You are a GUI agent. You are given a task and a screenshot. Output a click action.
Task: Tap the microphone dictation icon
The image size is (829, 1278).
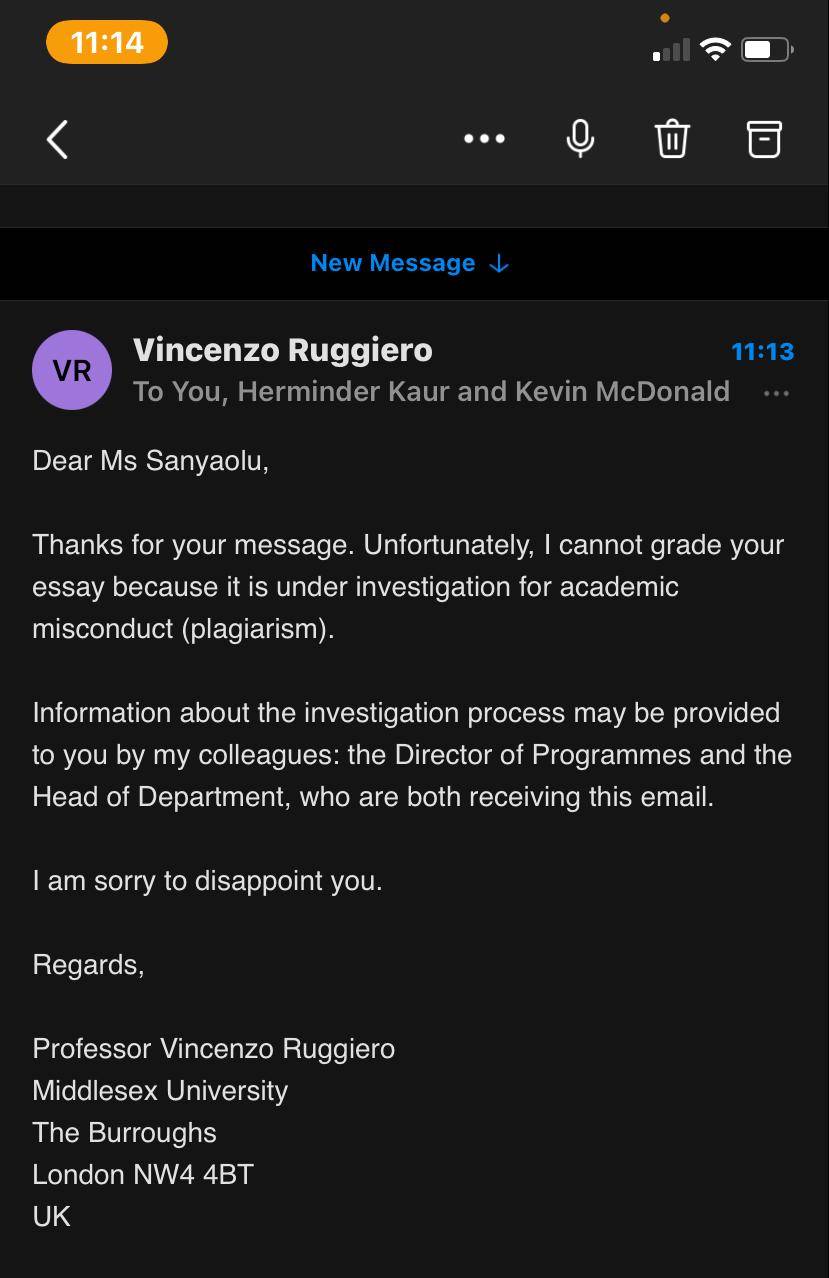580,139
